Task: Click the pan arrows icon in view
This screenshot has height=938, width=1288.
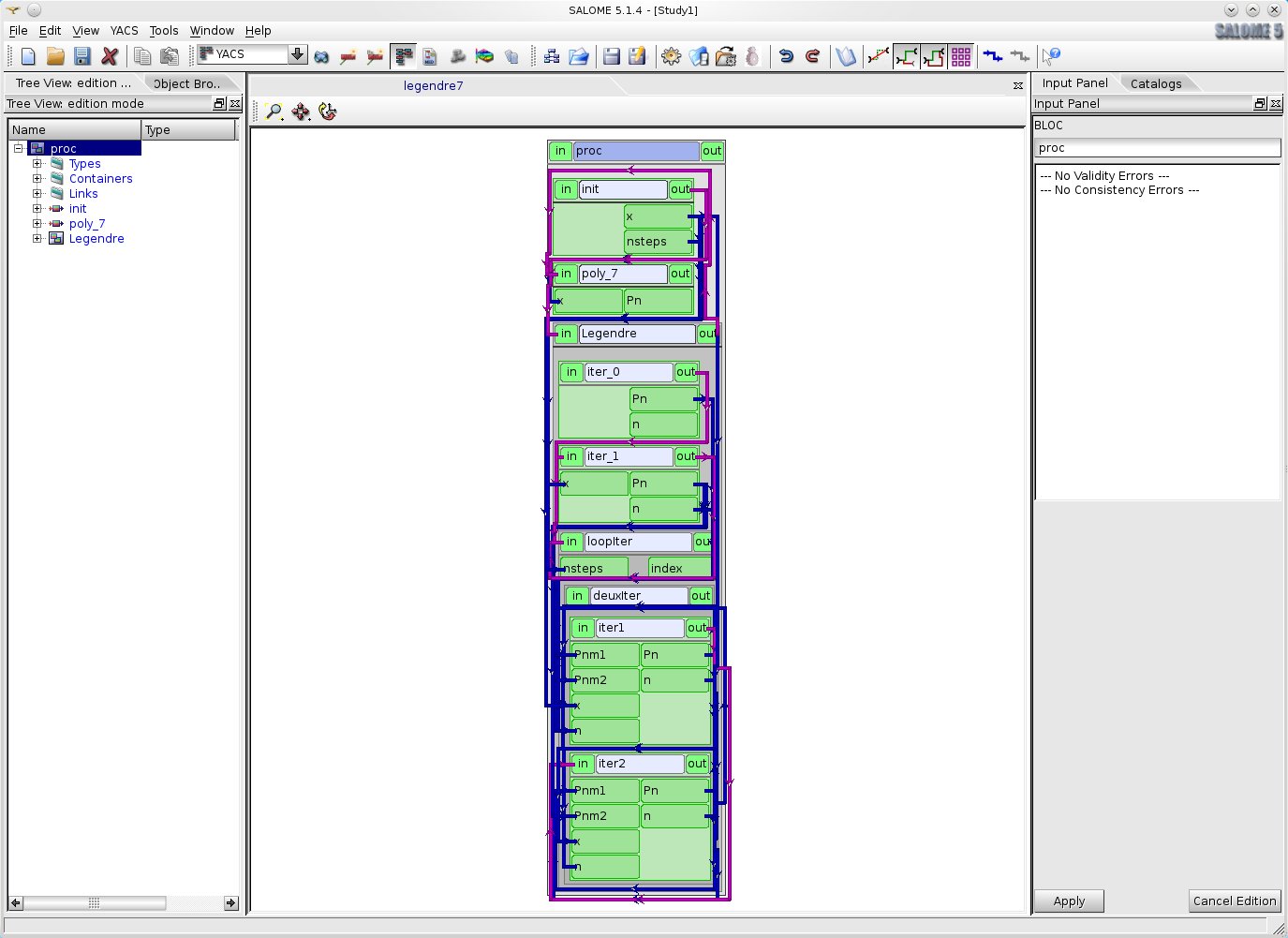Action: tap(301, 112)
